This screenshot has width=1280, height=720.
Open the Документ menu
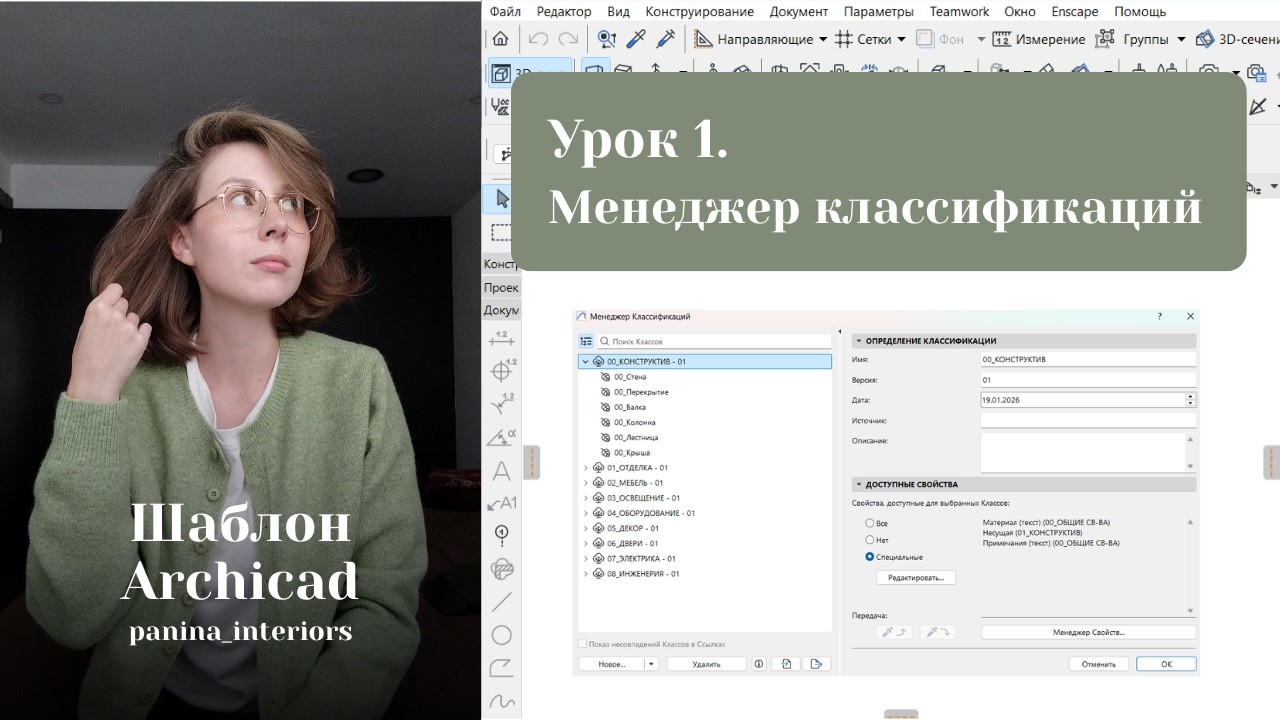click(x=799, y=11)
